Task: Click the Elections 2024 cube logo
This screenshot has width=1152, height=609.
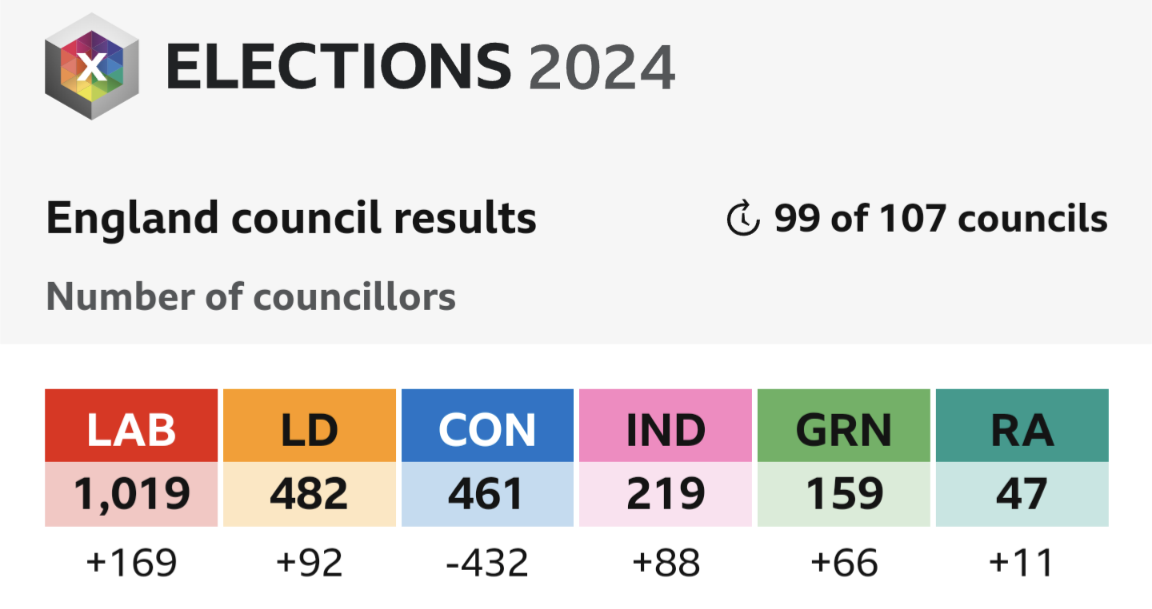Action: pyautogui.click(x=91, y=66)
